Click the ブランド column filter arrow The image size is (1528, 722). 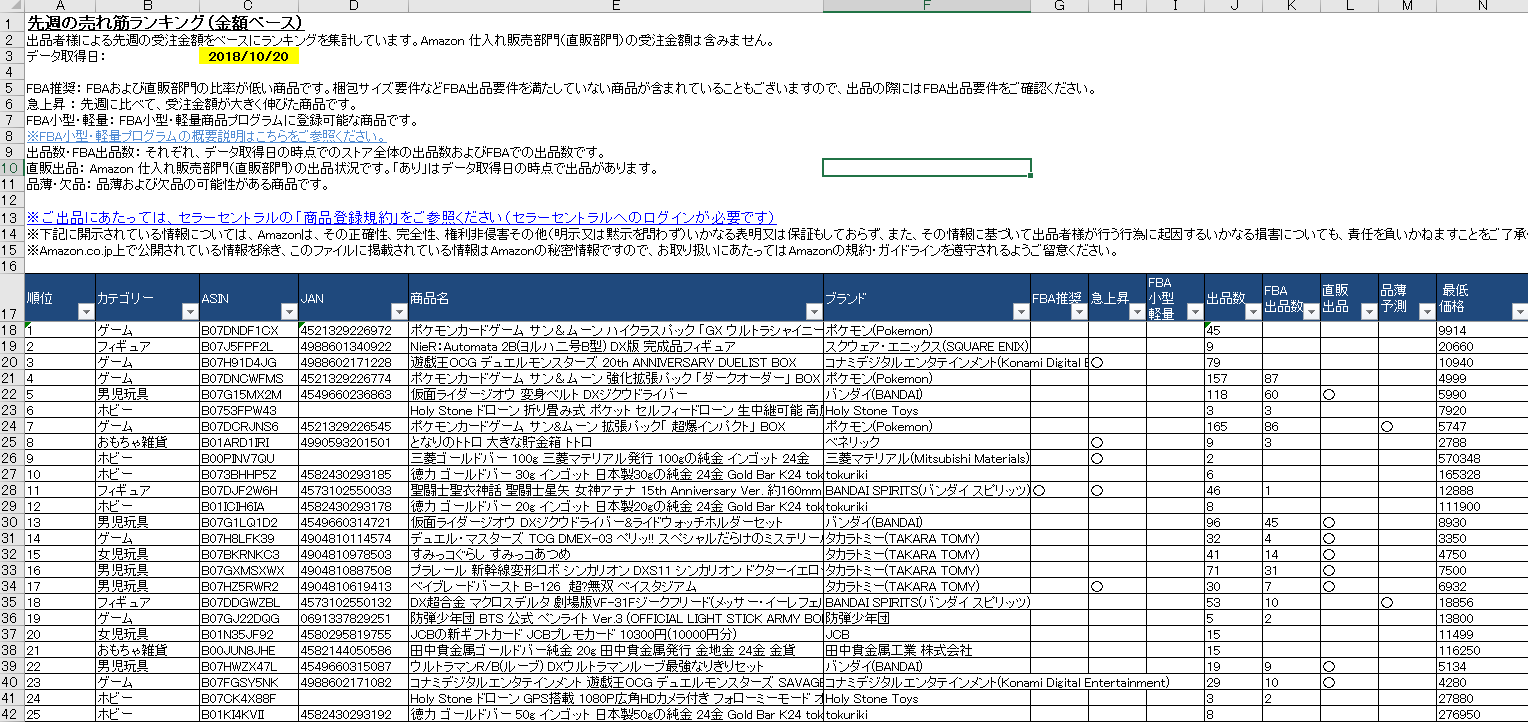[1020, 312]
